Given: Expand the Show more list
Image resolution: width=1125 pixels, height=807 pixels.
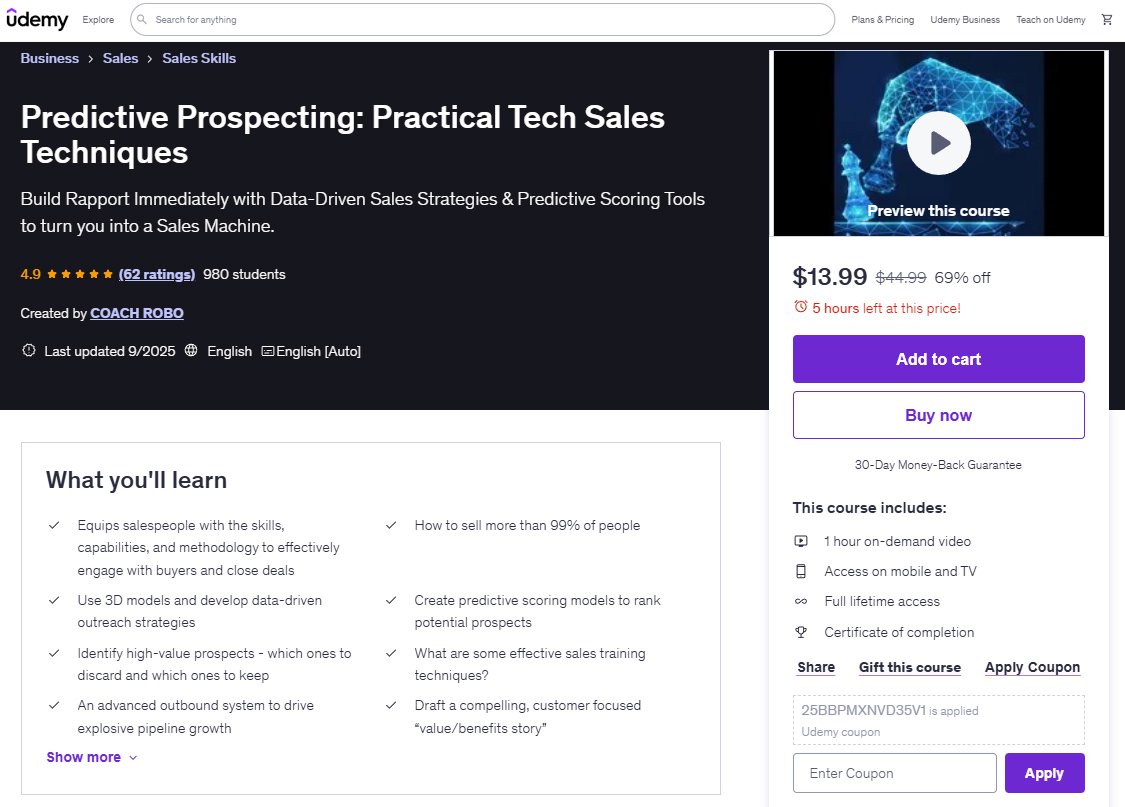Looking at the screenshot, I should [x=92, y=757].
